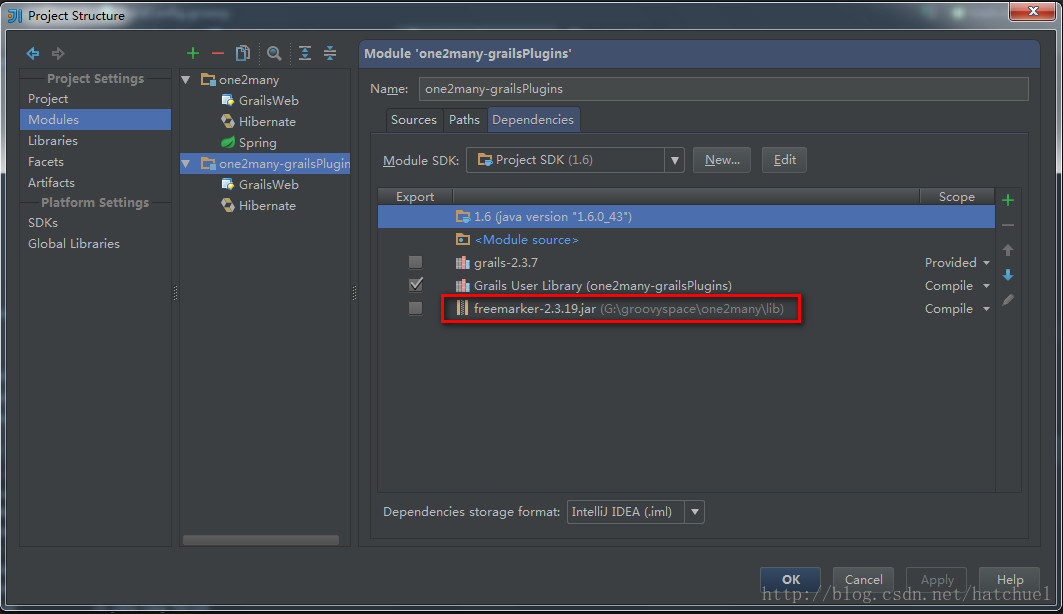Click the Apply button
Viewport: 1063px width, 614px height.
(937, 579)
